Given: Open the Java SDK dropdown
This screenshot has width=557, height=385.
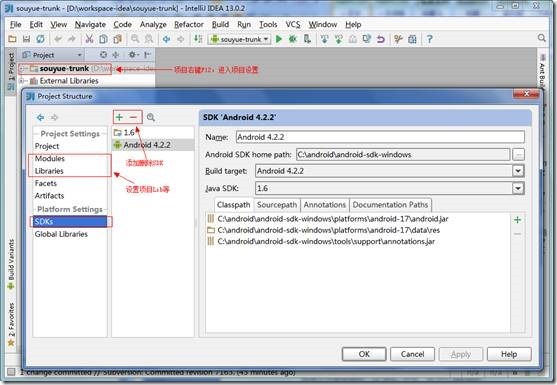Looking at the screenshot, I should [x=518, y=188].
